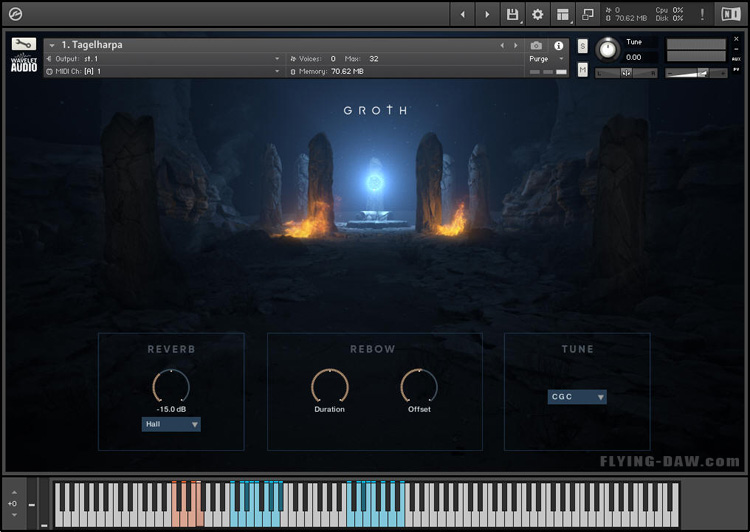Toggle the AUX sends view
Image resolution: width=750 pixels, height=532 pixels.
(x=736, y=59)
